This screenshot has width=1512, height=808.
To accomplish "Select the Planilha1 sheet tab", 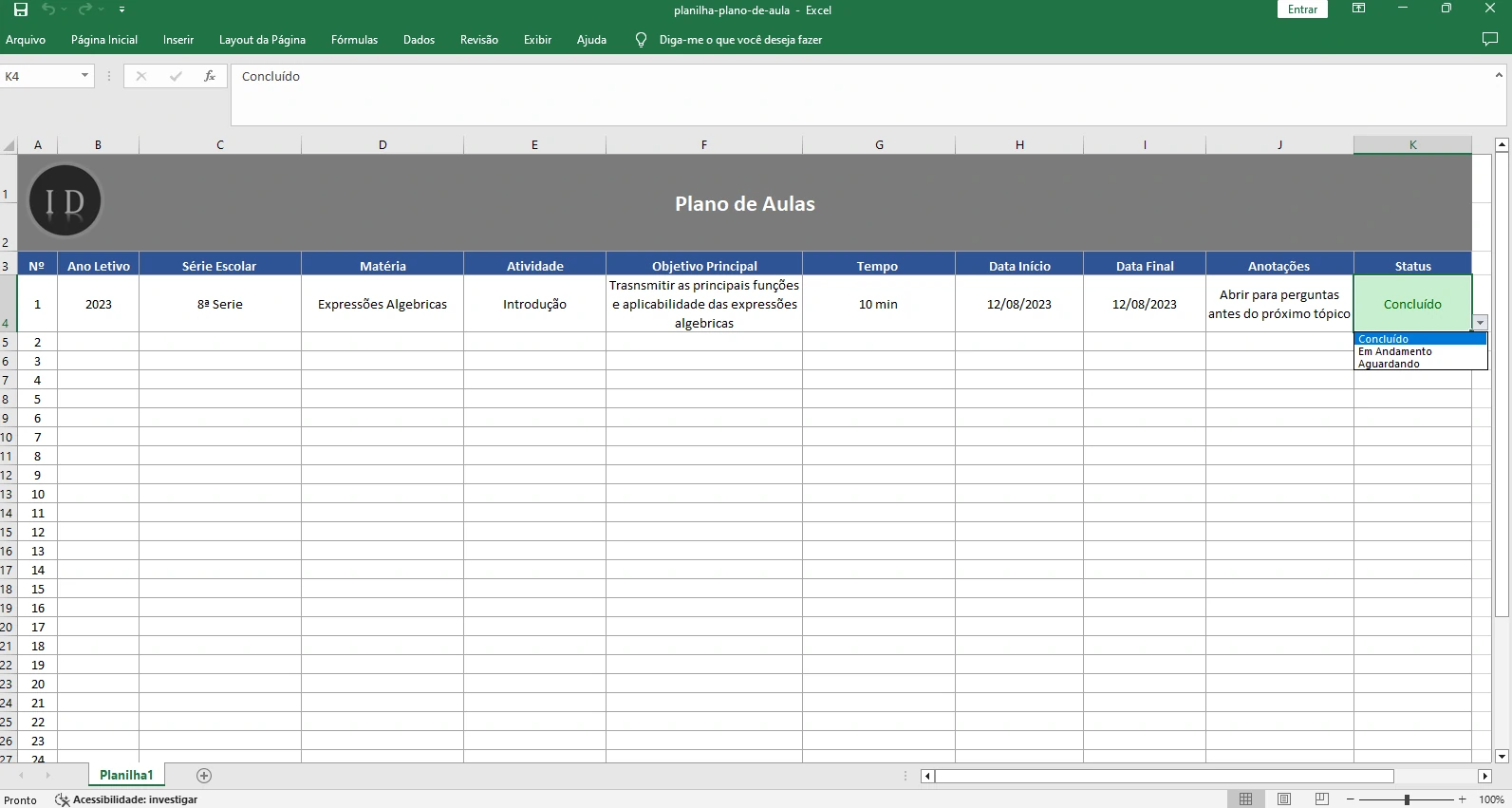I will [126, 776].
